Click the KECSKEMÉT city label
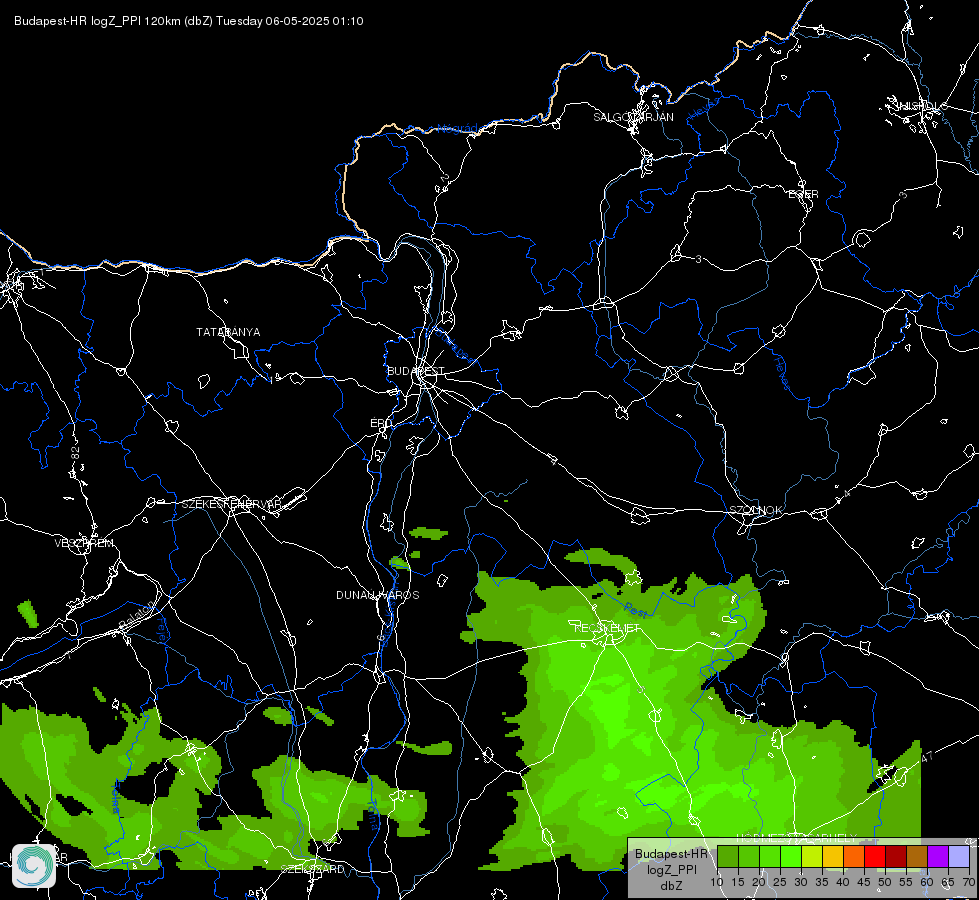Image resolution: width=979 pixels, height=900 pixels. (607, 628)
